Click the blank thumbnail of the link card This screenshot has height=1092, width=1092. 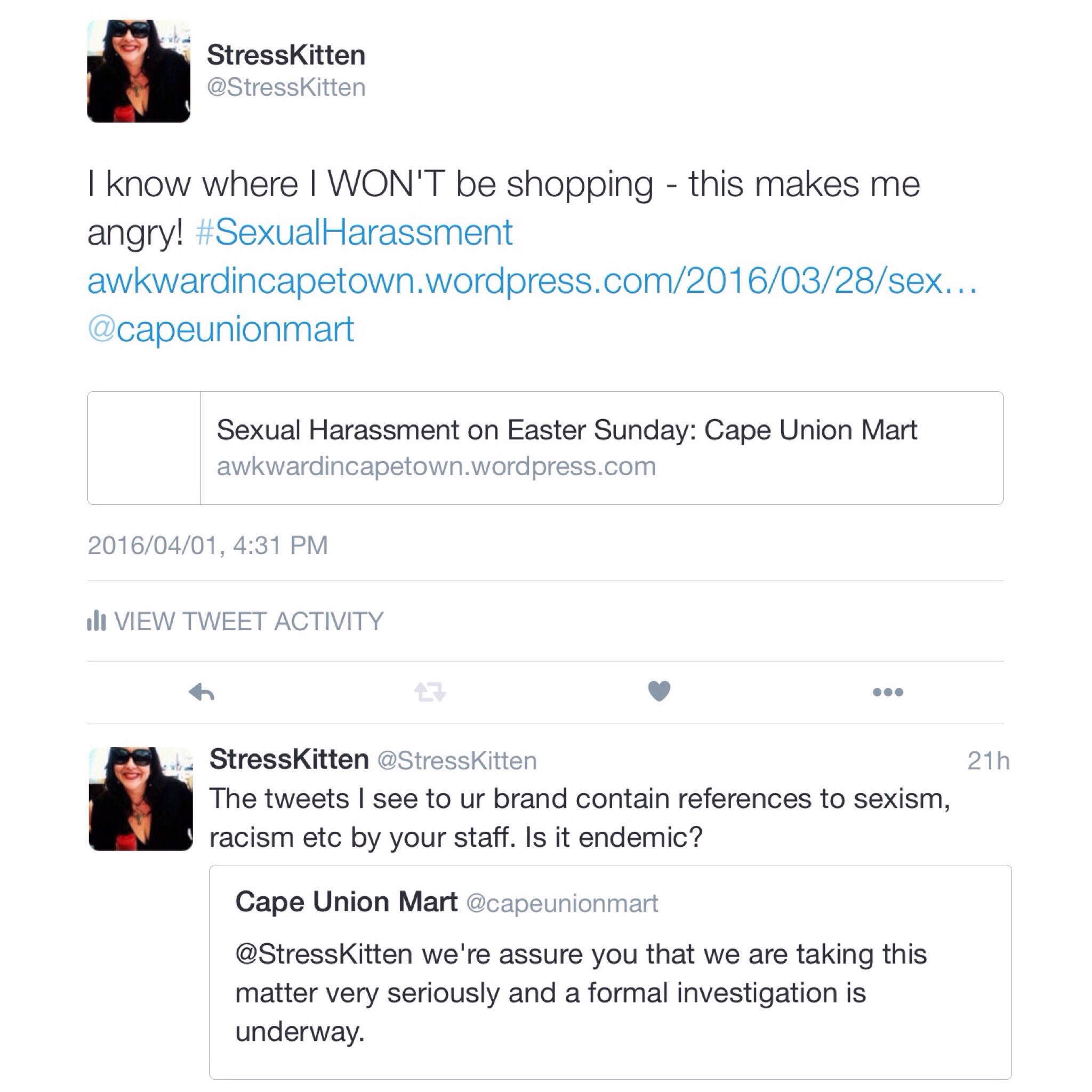point(144,448)
